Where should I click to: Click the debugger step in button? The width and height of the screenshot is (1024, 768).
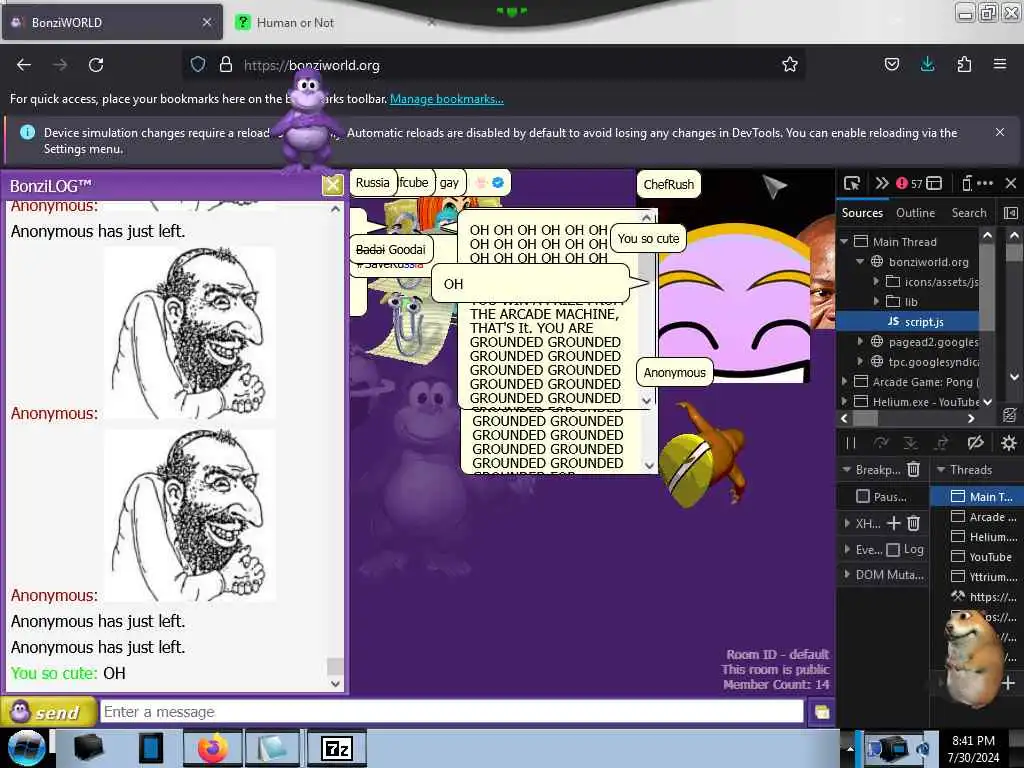click(x=910, y=443)
